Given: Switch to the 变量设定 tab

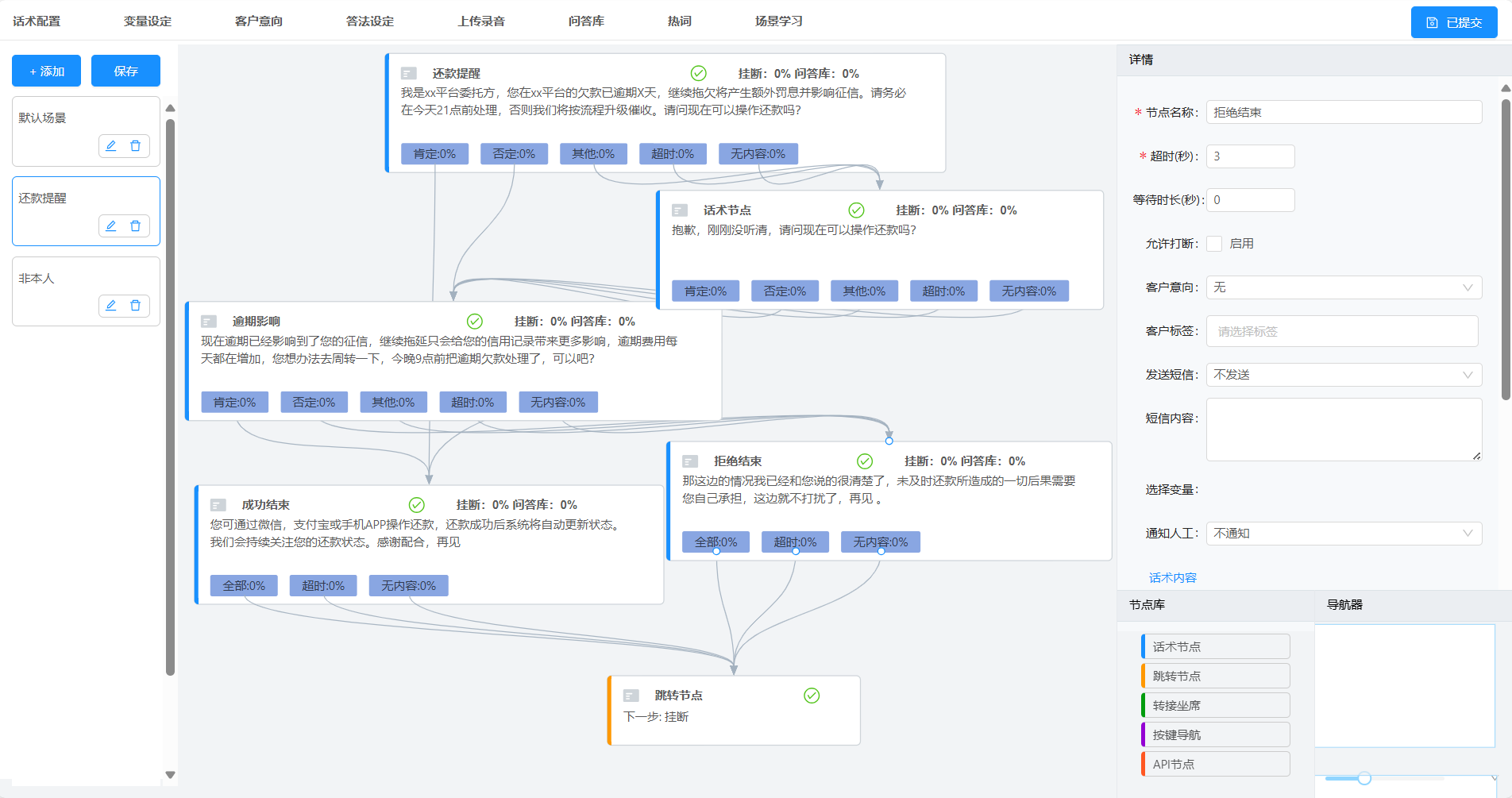Looking at the screenshot, I should click(x=148, y=21).
